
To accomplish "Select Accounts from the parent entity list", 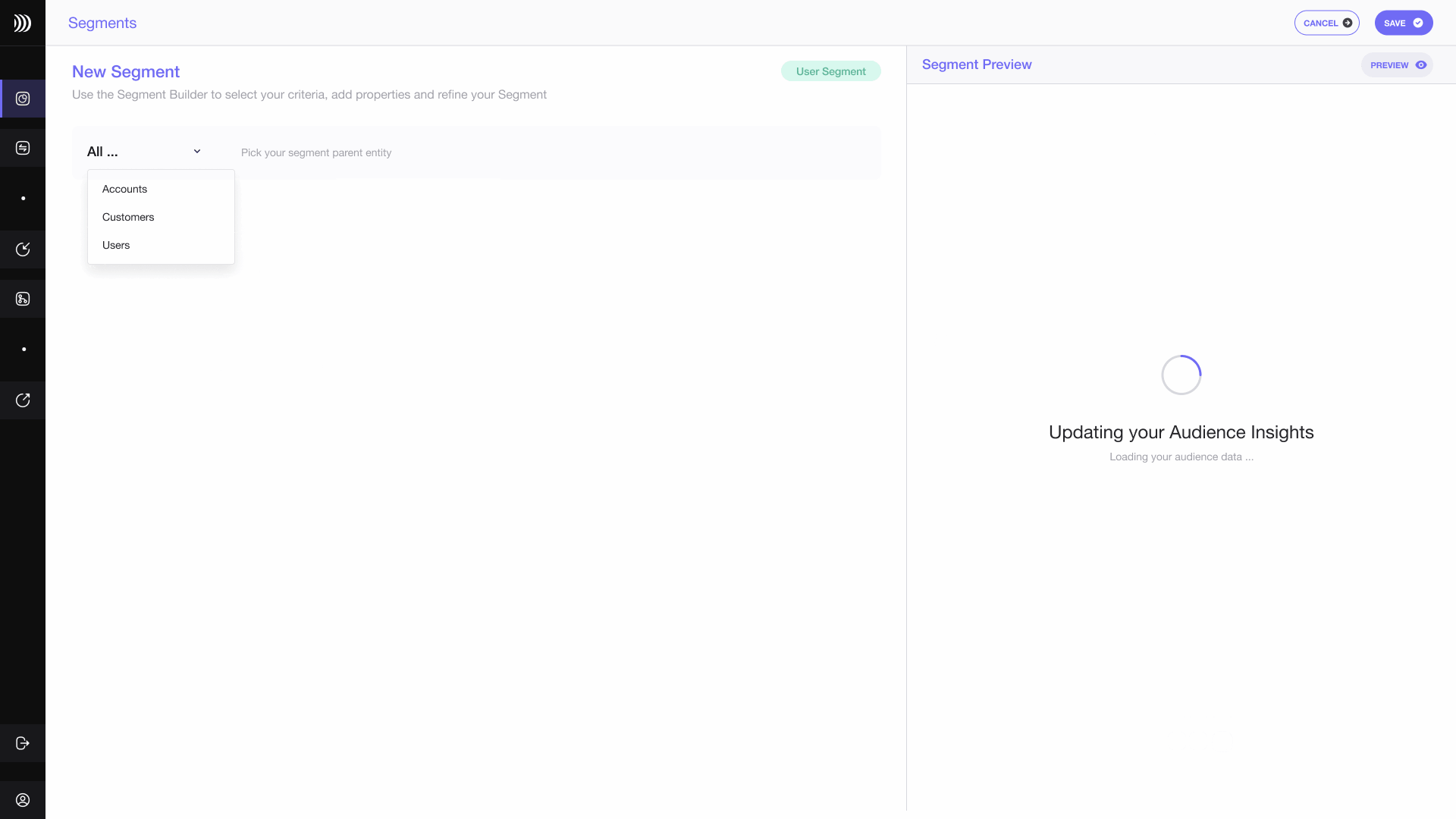I will coord(124,189).
